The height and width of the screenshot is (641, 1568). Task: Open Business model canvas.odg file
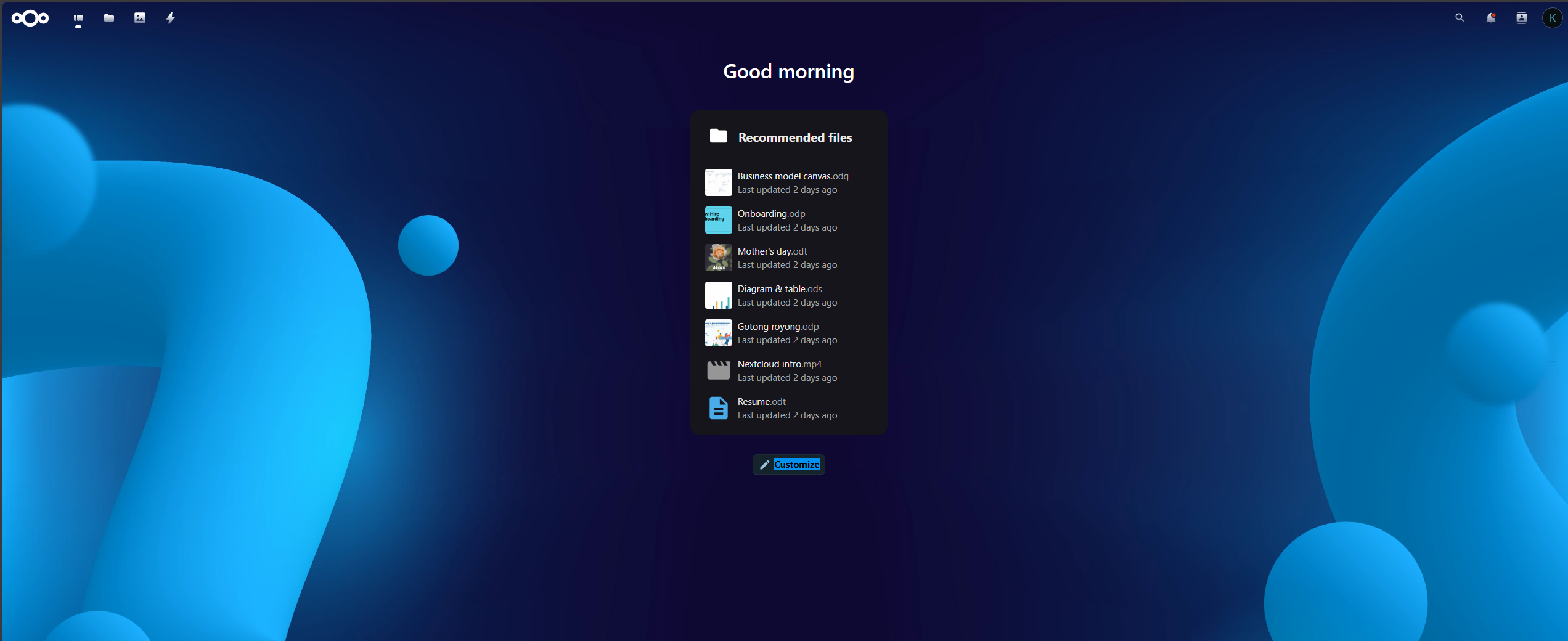tap(789, 182)
